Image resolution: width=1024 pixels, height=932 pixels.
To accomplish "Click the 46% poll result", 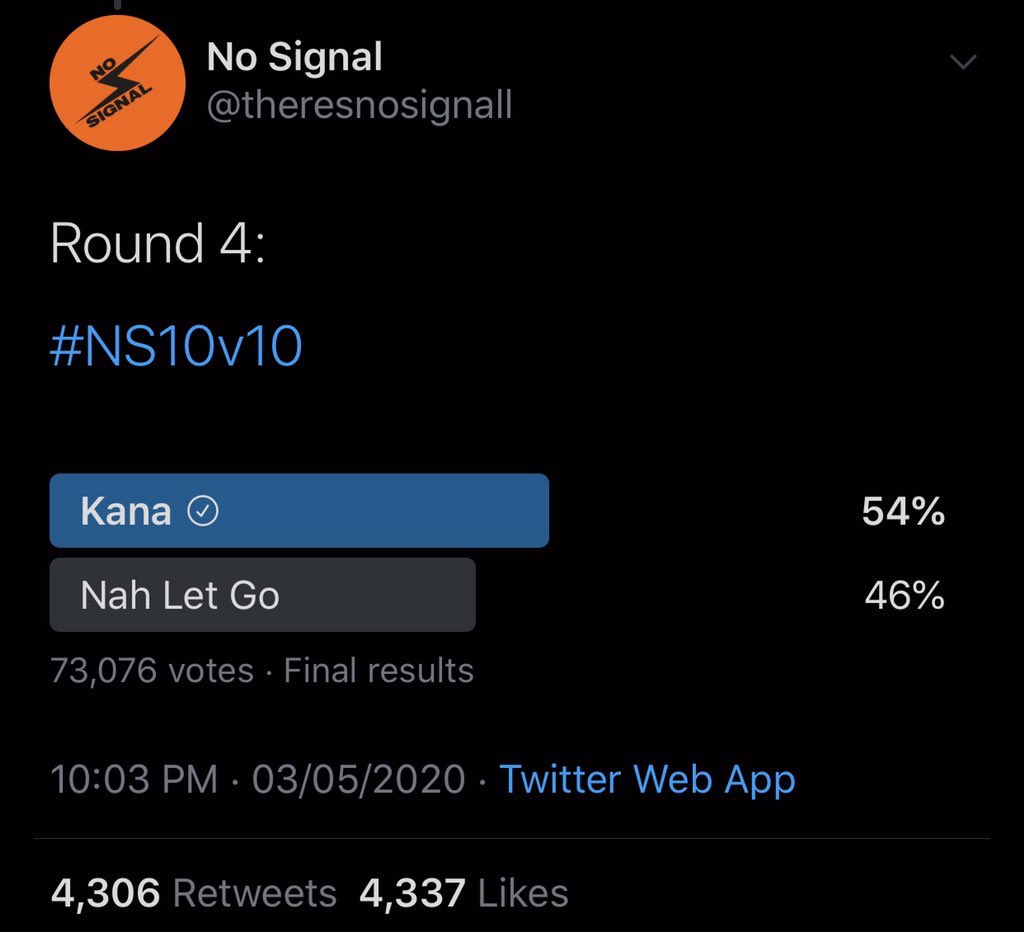I will pos(904,596).
